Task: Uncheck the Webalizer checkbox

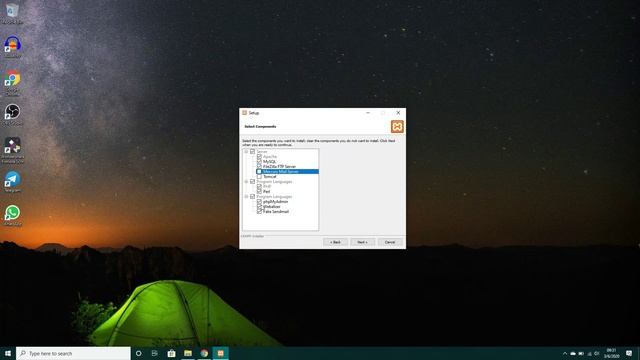Action: (x=259, y=207)
